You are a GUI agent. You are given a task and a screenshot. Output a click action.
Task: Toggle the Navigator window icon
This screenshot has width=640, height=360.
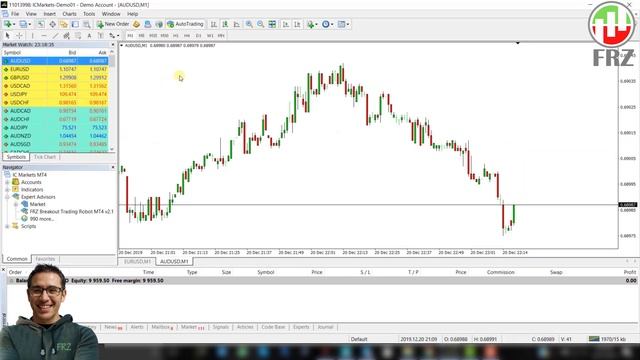pyautogui.click(x=64, y=24)
